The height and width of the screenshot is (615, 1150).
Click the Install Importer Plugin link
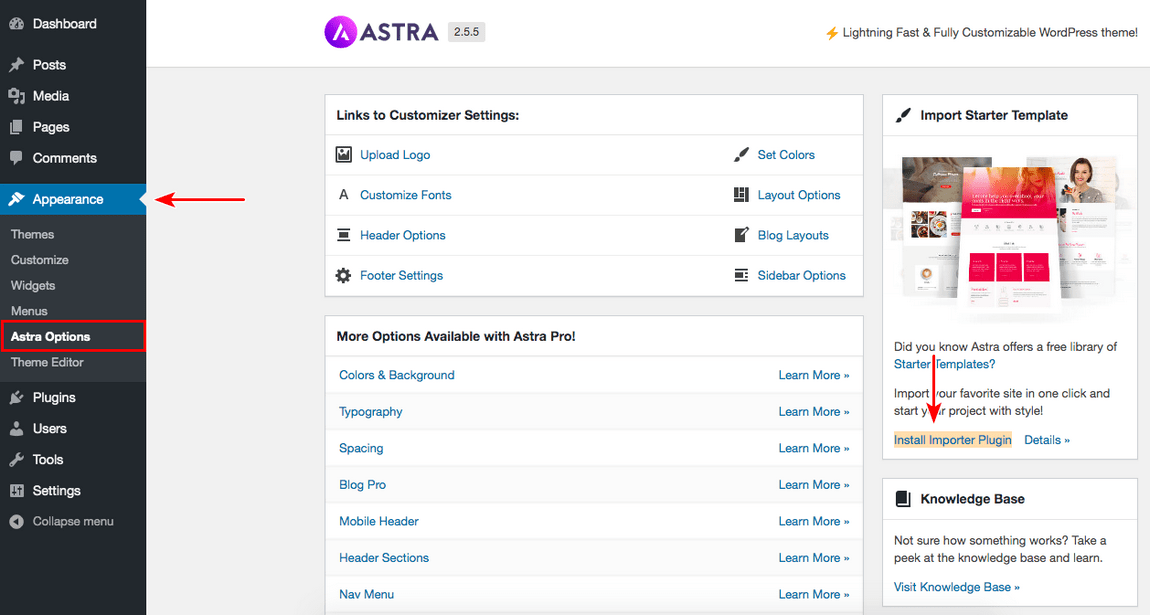tap(953, 440)
